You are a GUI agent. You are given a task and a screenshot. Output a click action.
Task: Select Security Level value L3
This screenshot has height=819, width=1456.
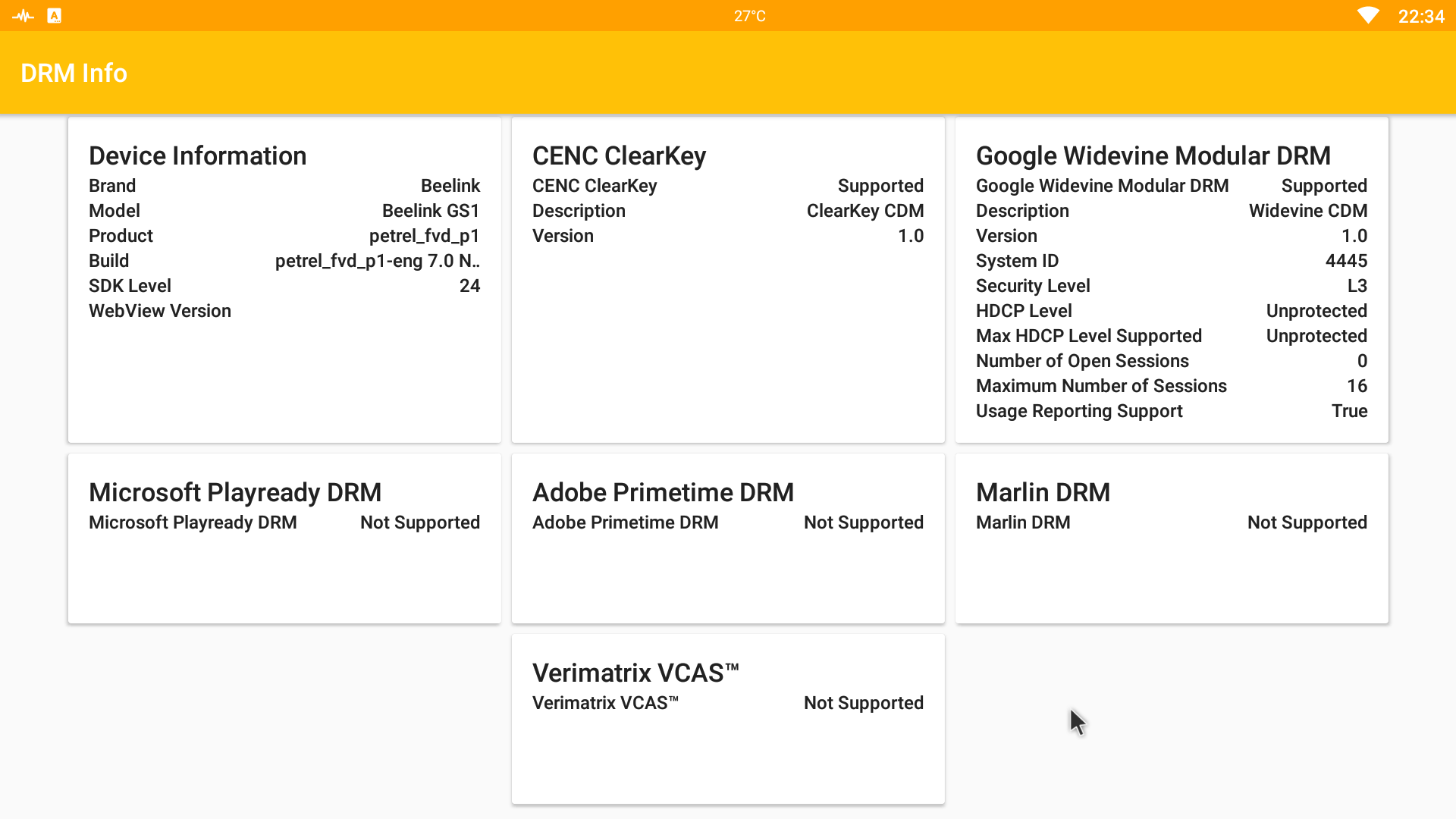click(1357, 286)
